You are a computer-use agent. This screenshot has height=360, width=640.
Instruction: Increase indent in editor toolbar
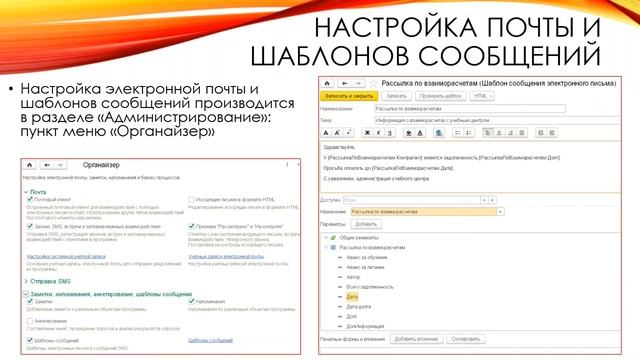540,133
